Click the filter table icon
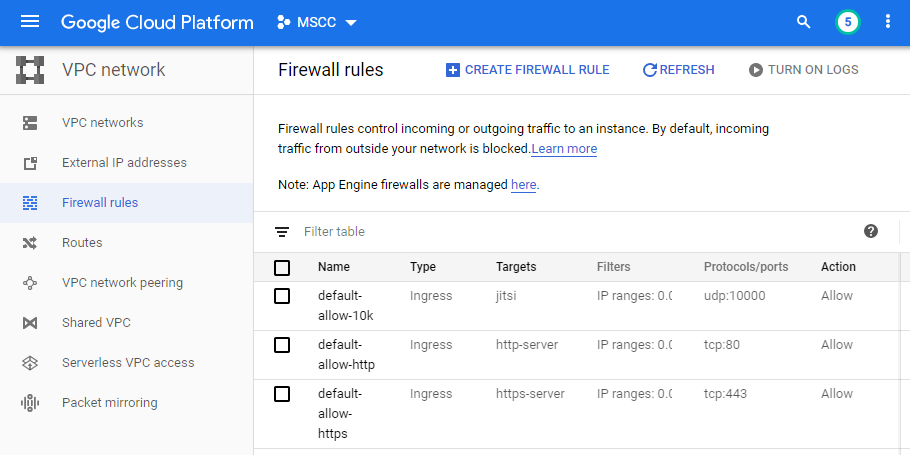This screenshot has height=455, width=910. [282, 232]
